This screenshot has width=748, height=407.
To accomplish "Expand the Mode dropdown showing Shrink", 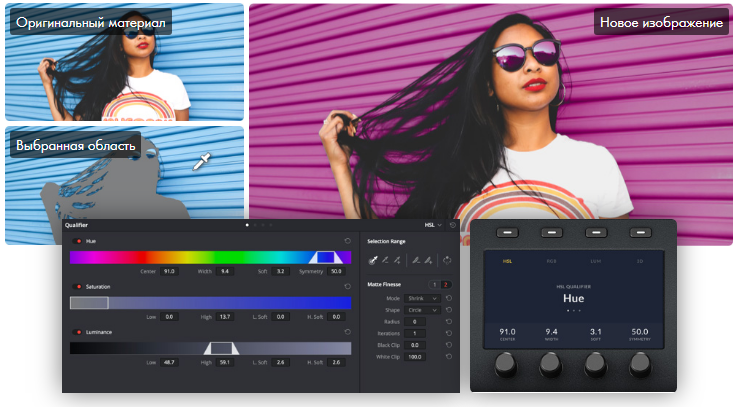I will click(423, 299).
